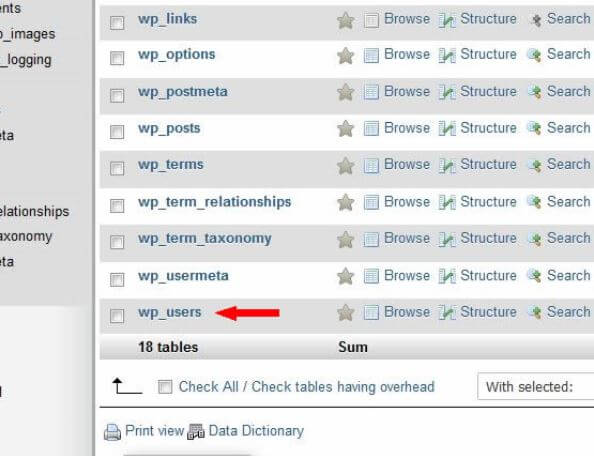Click Browse text for wp_terms
594x456 pixels.
pyautogui.click(x=407, y=165)
